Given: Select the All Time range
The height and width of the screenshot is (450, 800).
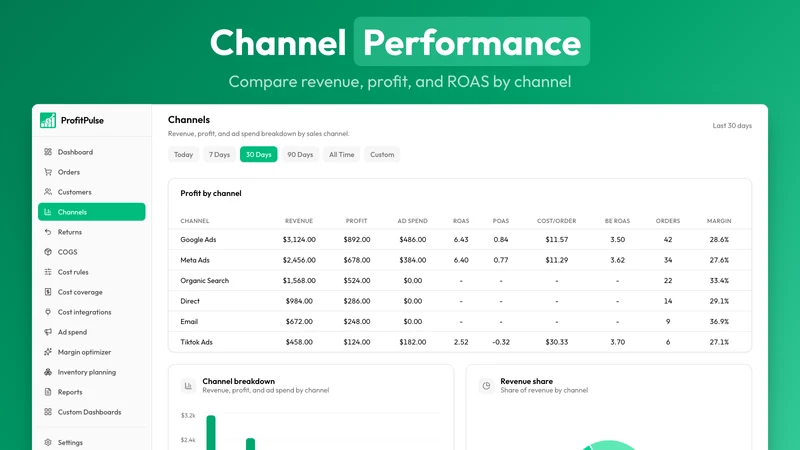Looking at the screenshot, I should click(x=341, y=155).
